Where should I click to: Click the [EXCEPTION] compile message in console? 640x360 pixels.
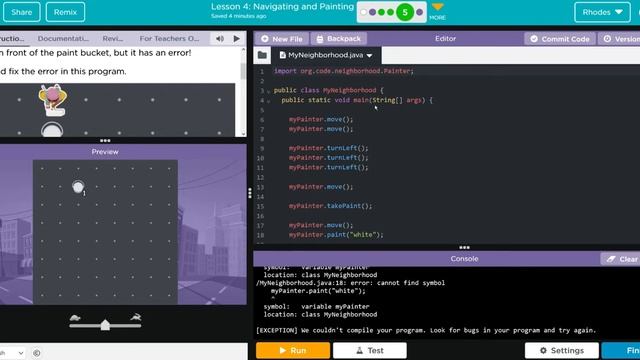(x=426, y=330)
